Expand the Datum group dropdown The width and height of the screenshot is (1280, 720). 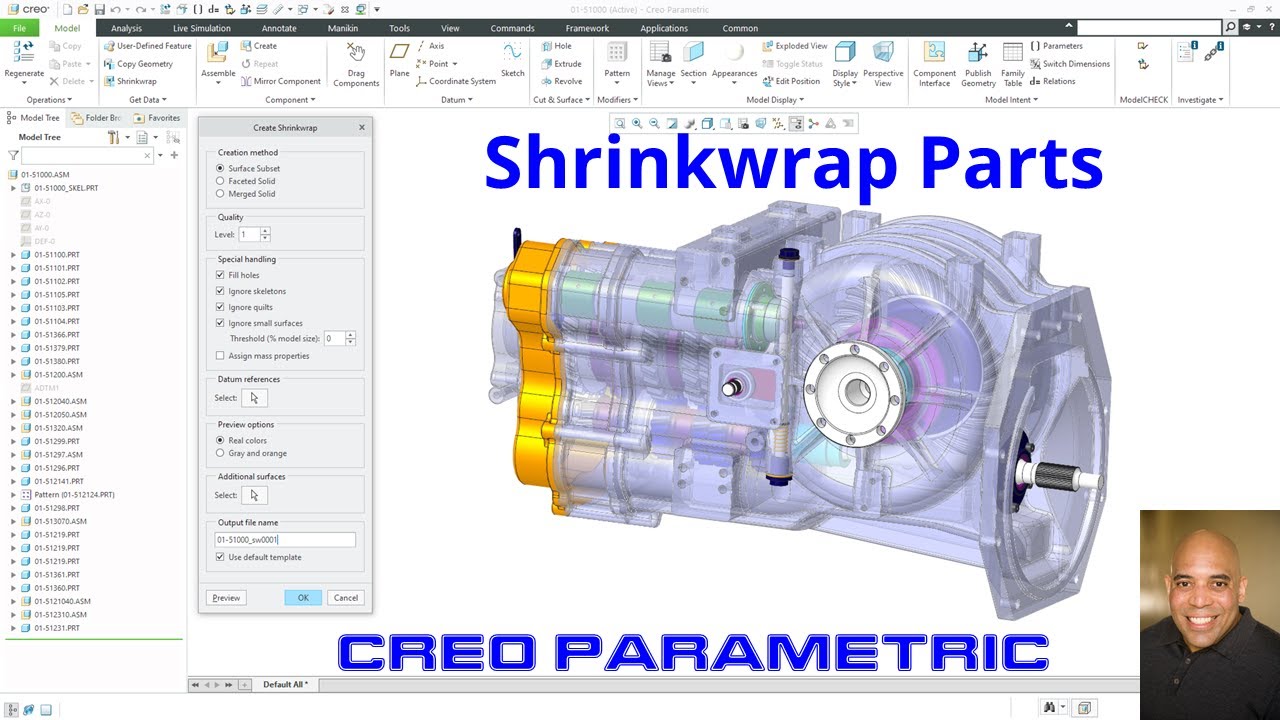coord(457,100)
